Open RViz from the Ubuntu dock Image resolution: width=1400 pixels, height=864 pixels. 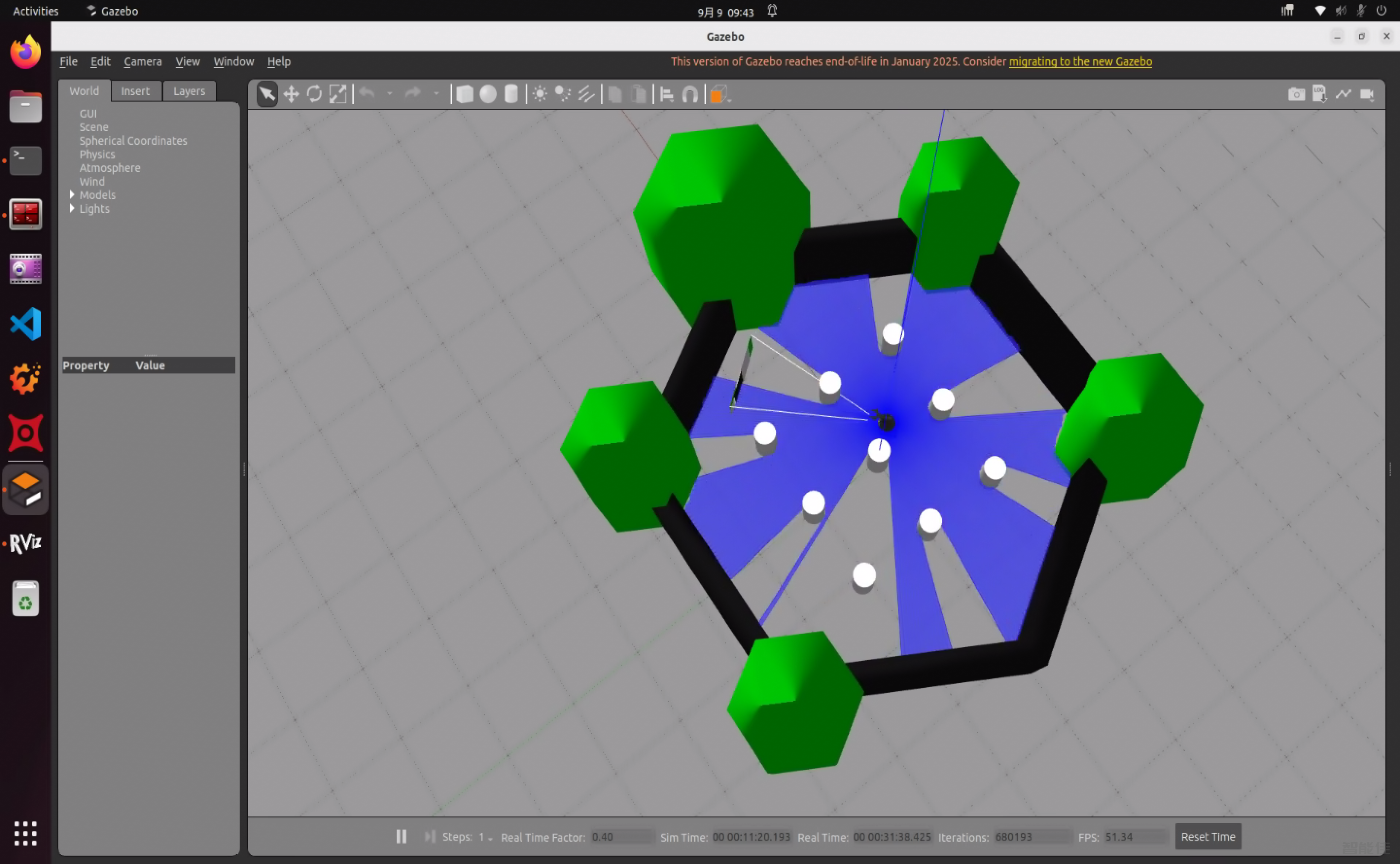[25, 543]
